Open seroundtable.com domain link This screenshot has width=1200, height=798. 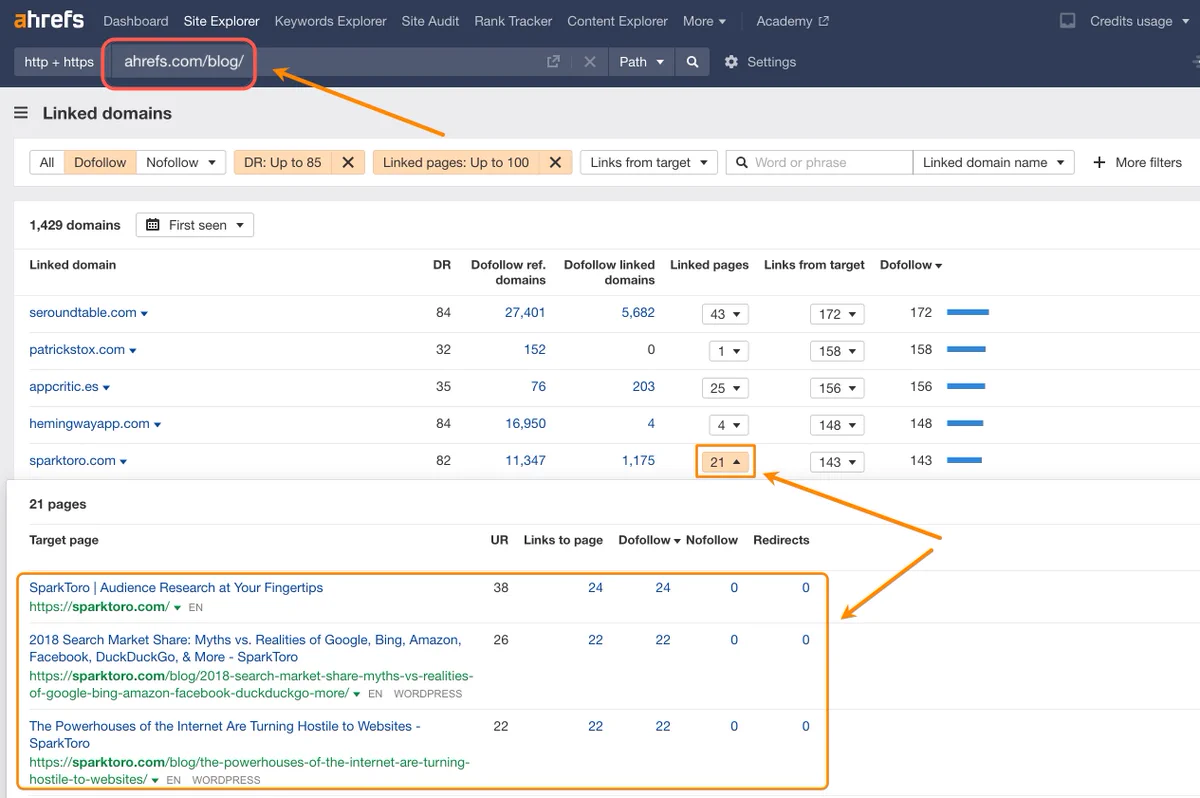tap(83, 313)
